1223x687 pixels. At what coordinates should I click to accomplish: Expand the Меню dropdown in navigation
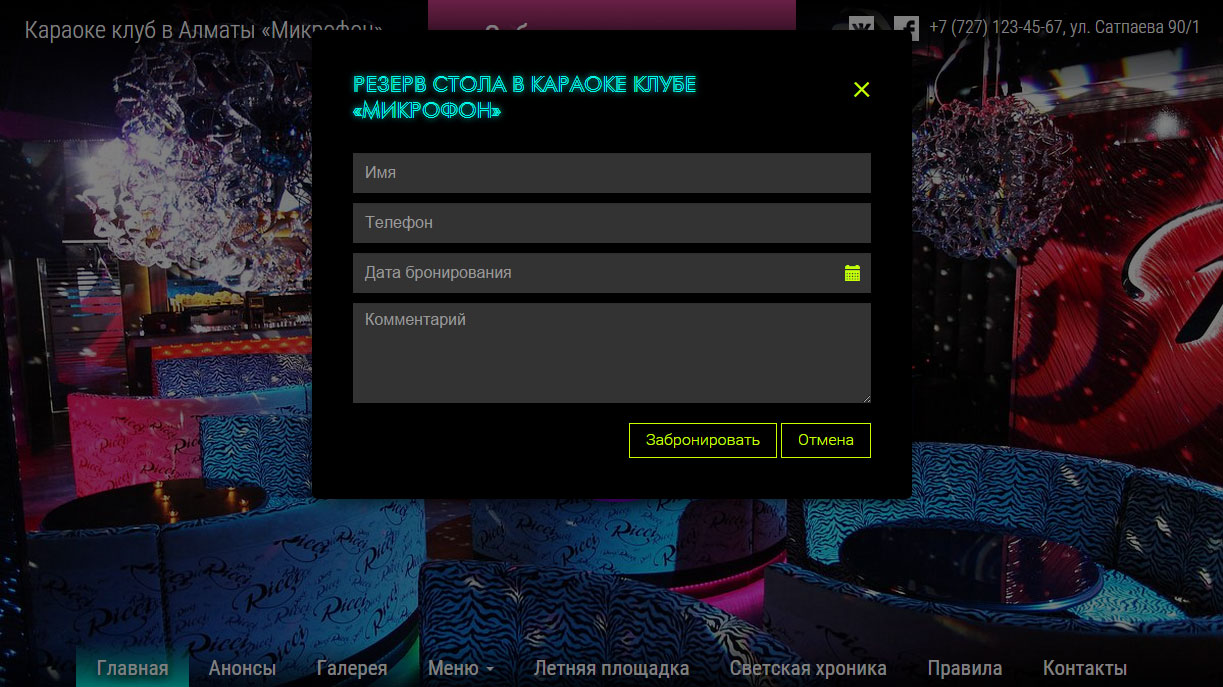tap(460, 668)
